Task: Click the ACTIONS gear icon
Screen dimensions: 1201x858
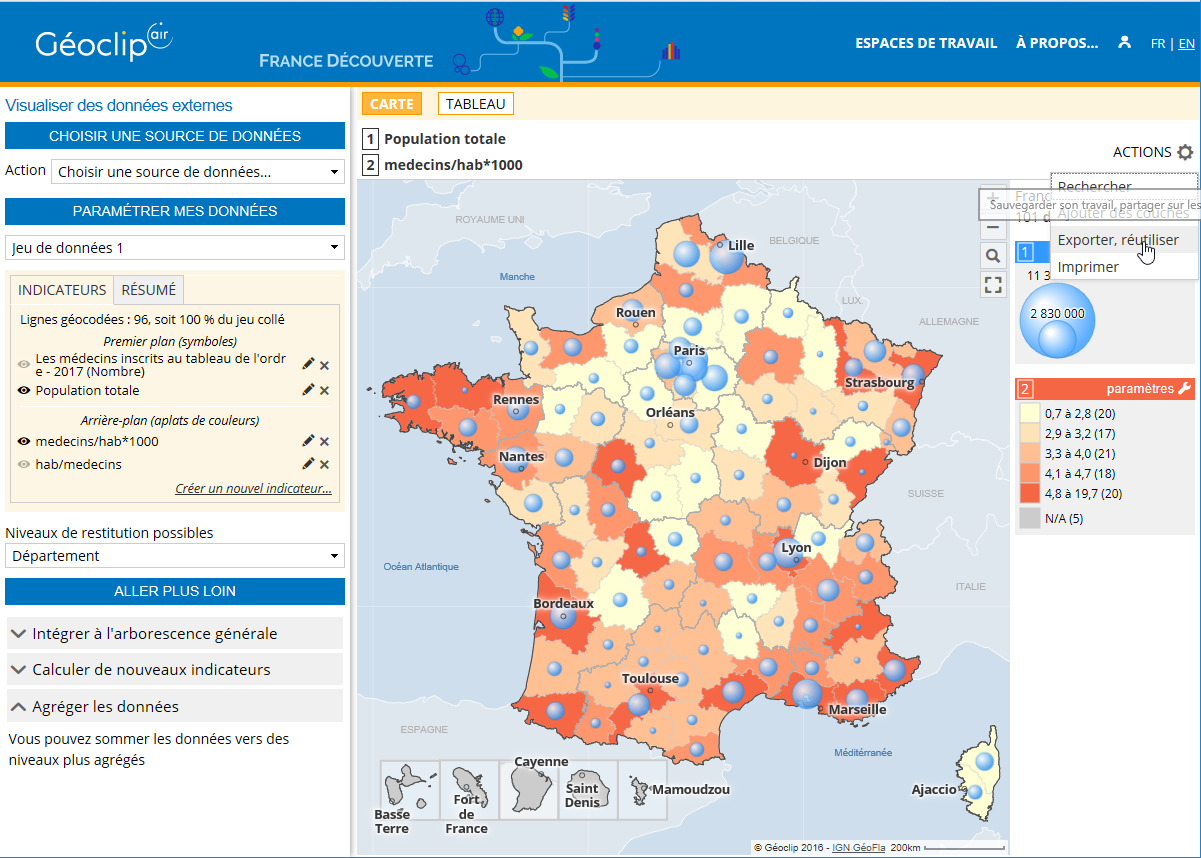Action: pyautogui.click(x=1185, y=153)
